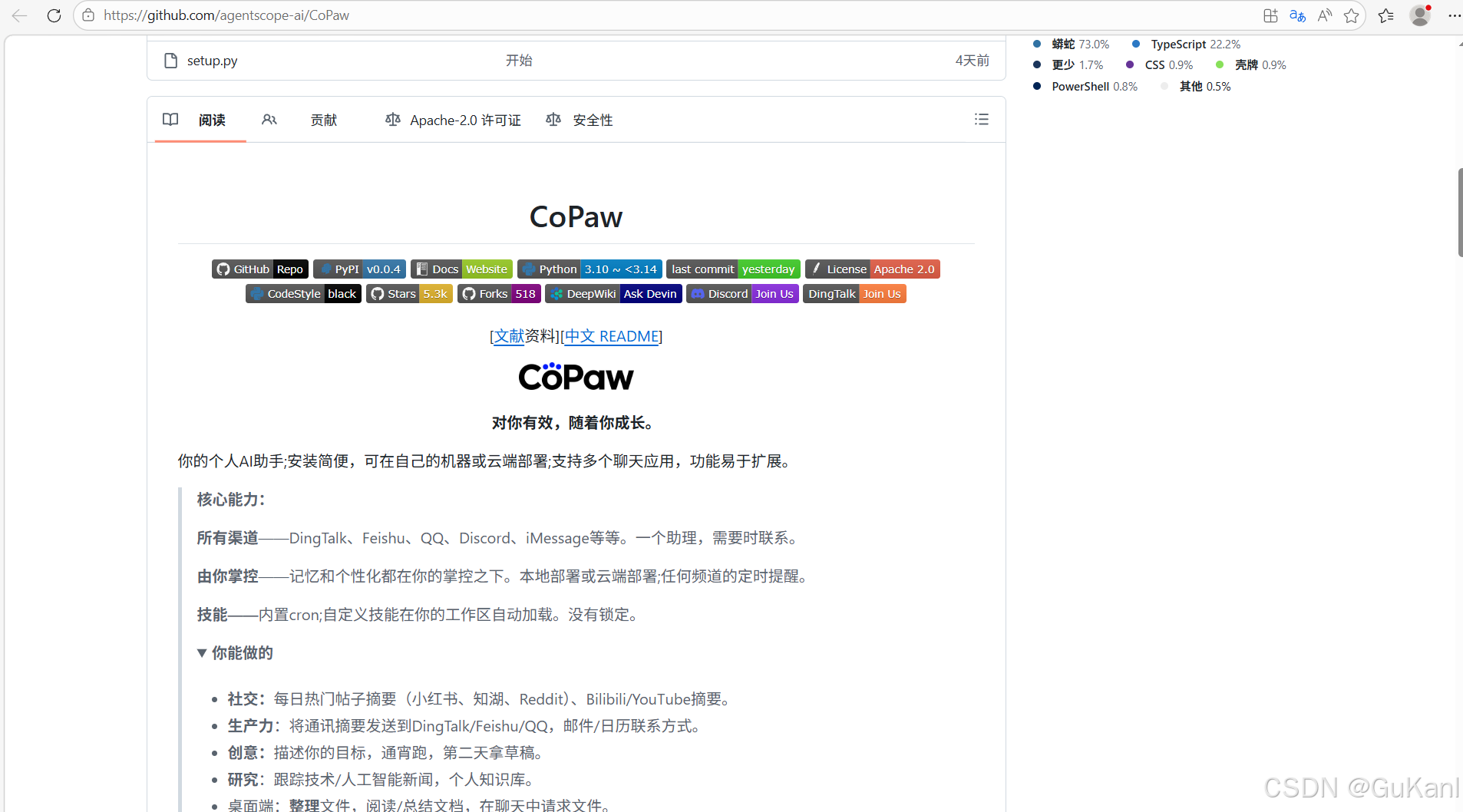1463x812 pixels.
Task: Open the browser profile avatar
Action: click(1420, 15)
